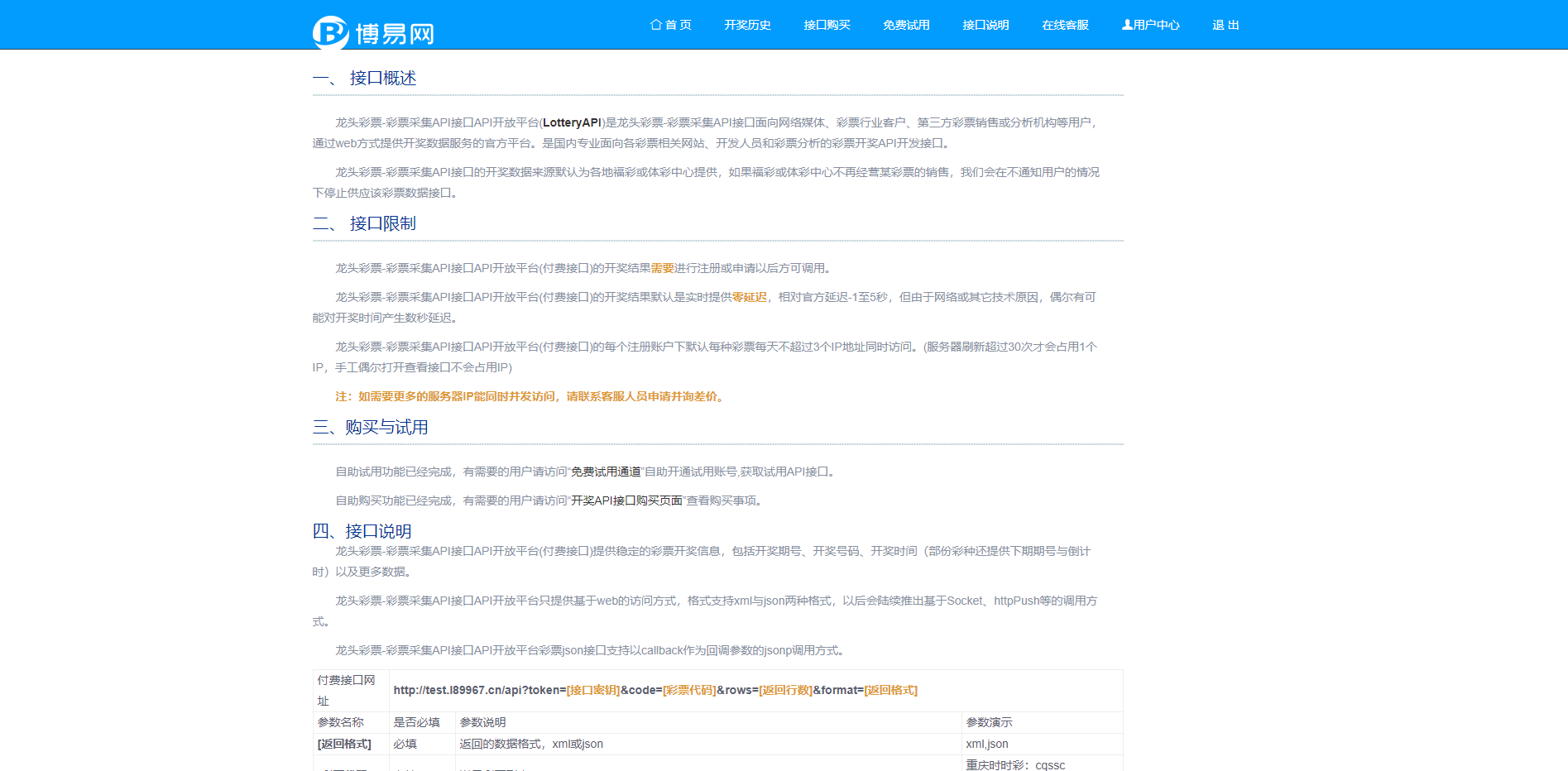Follow the 开奖API接口购买页面 link
Screen dimensions: 1568x771
click(627, 500)
